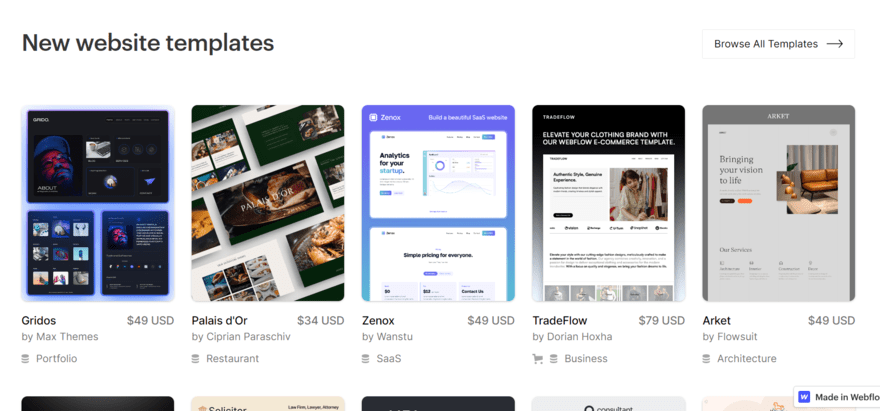Click the CMS database icon beside Business

(x=553, y=358)
